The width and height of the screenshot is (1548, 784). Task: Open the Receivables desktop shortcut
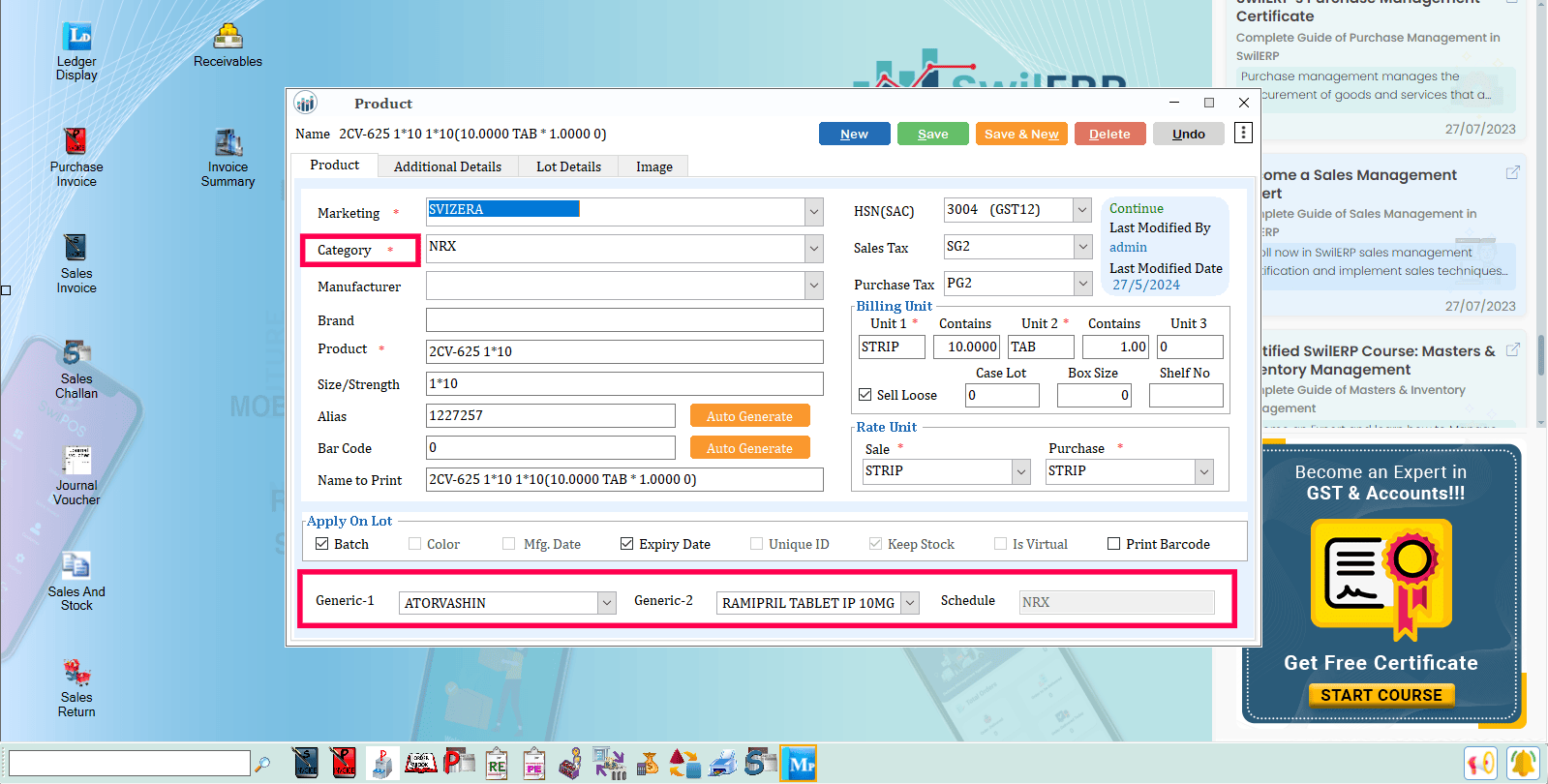pos(228,45)
